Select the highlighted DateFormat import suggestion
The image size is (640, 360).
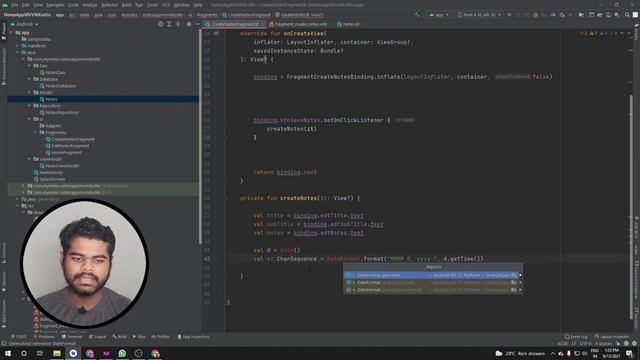pyautogui.click(x=433, y=276)
